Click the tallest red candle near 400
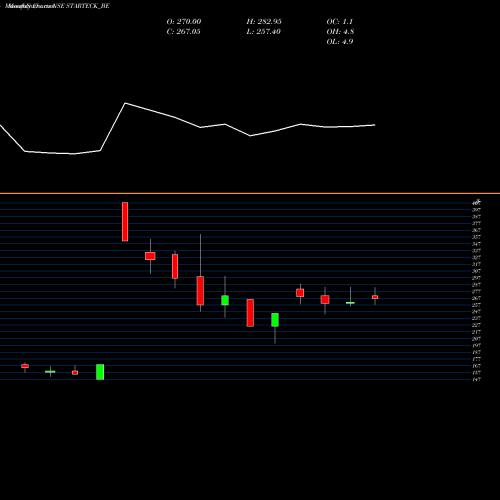Image resolution: width=500 pixels, height=500 pixels. (125, 222)
